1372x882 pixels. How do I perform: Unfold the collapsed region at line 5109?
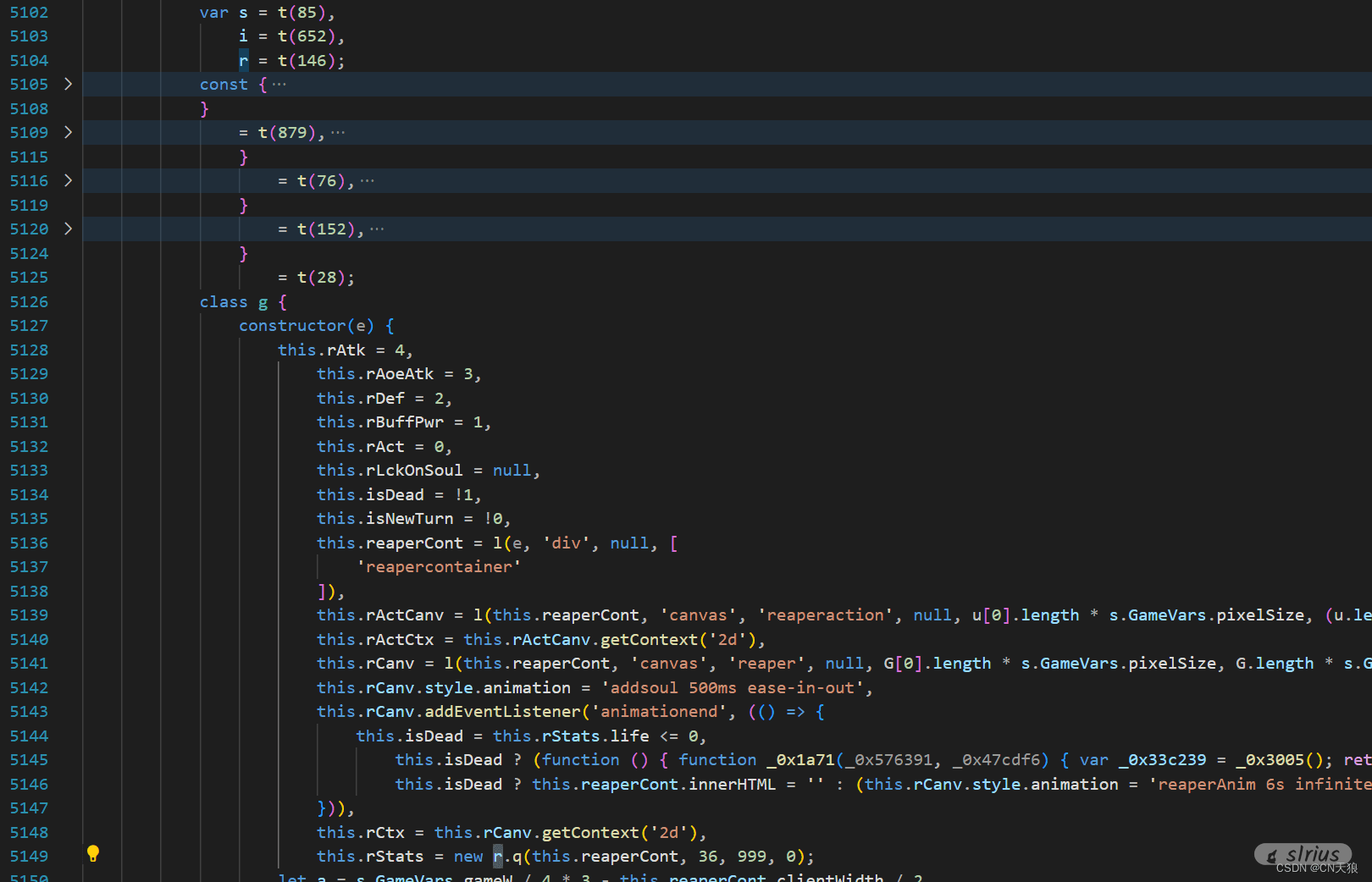tap(68, 132)
